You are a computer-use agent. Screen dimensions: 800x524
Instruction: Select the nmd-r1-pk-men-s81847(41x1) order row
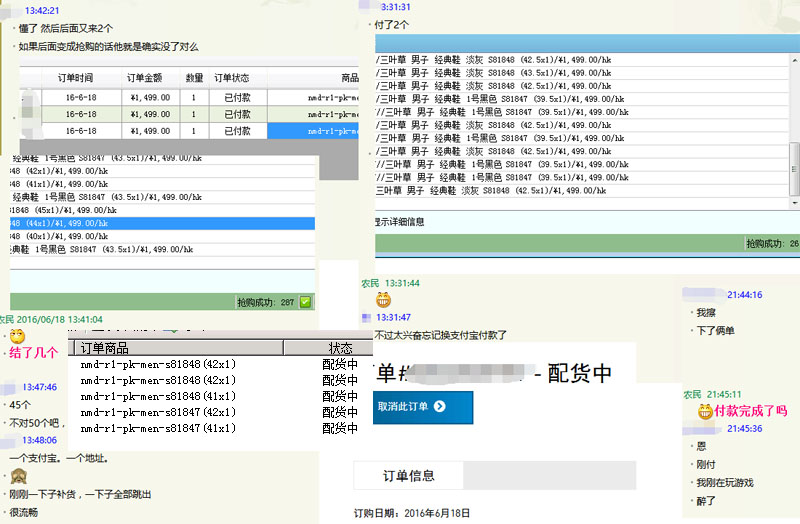pyautogui.click(x=158, y=429)
